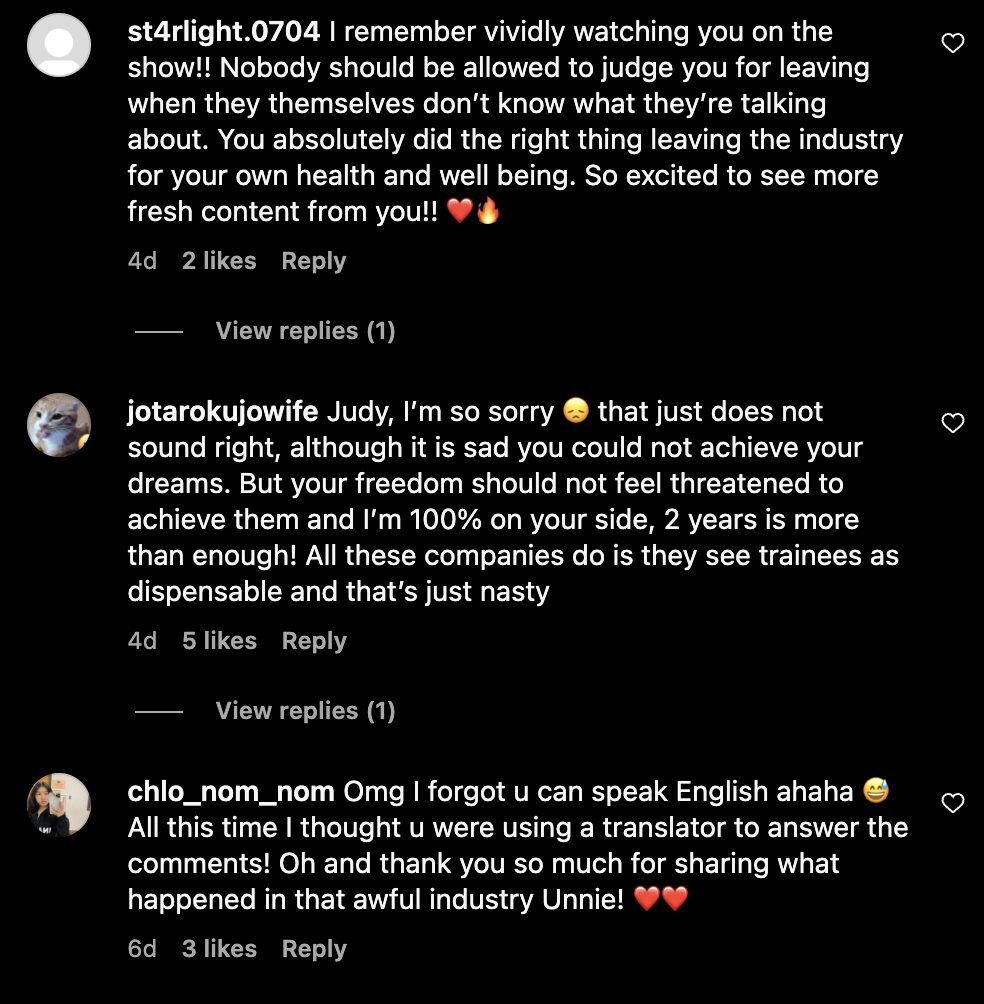Expand replies under st4rlight.0704's comment
The height and width of the screenshot is (1004, 984).
click(x=305, y=331)
